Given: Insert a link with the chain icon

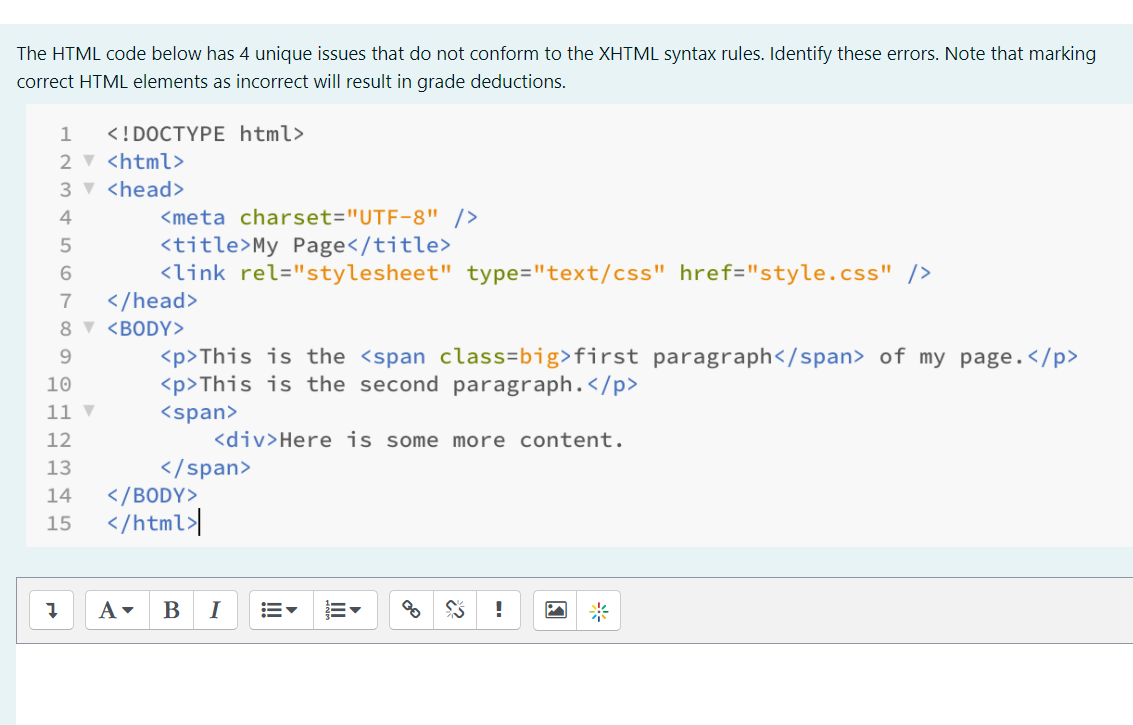Looking at the screenshot, I should point(411,610).
